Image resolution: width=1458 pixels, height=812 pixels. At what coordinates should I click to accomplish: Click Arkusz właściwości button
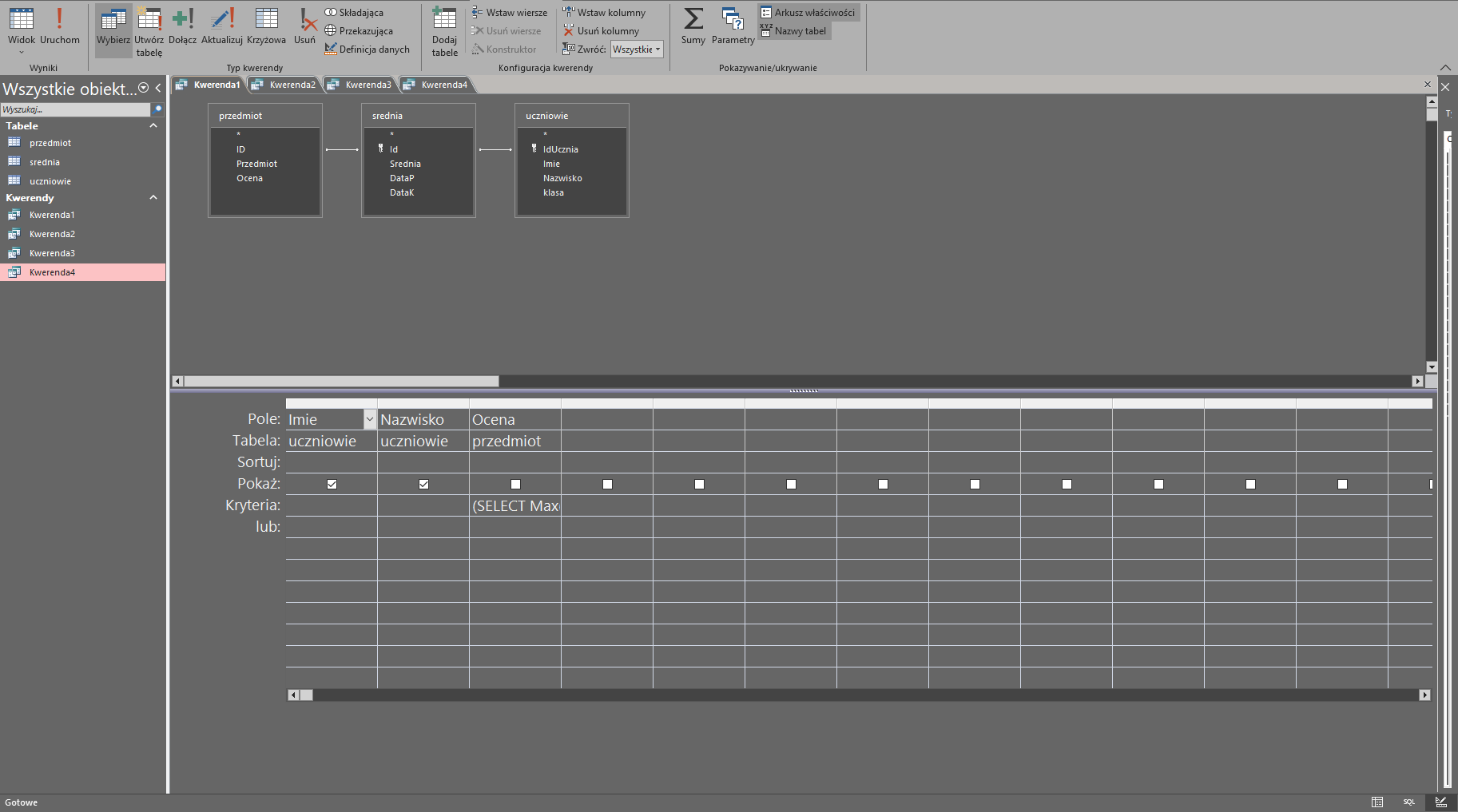(x=808, y=13)
